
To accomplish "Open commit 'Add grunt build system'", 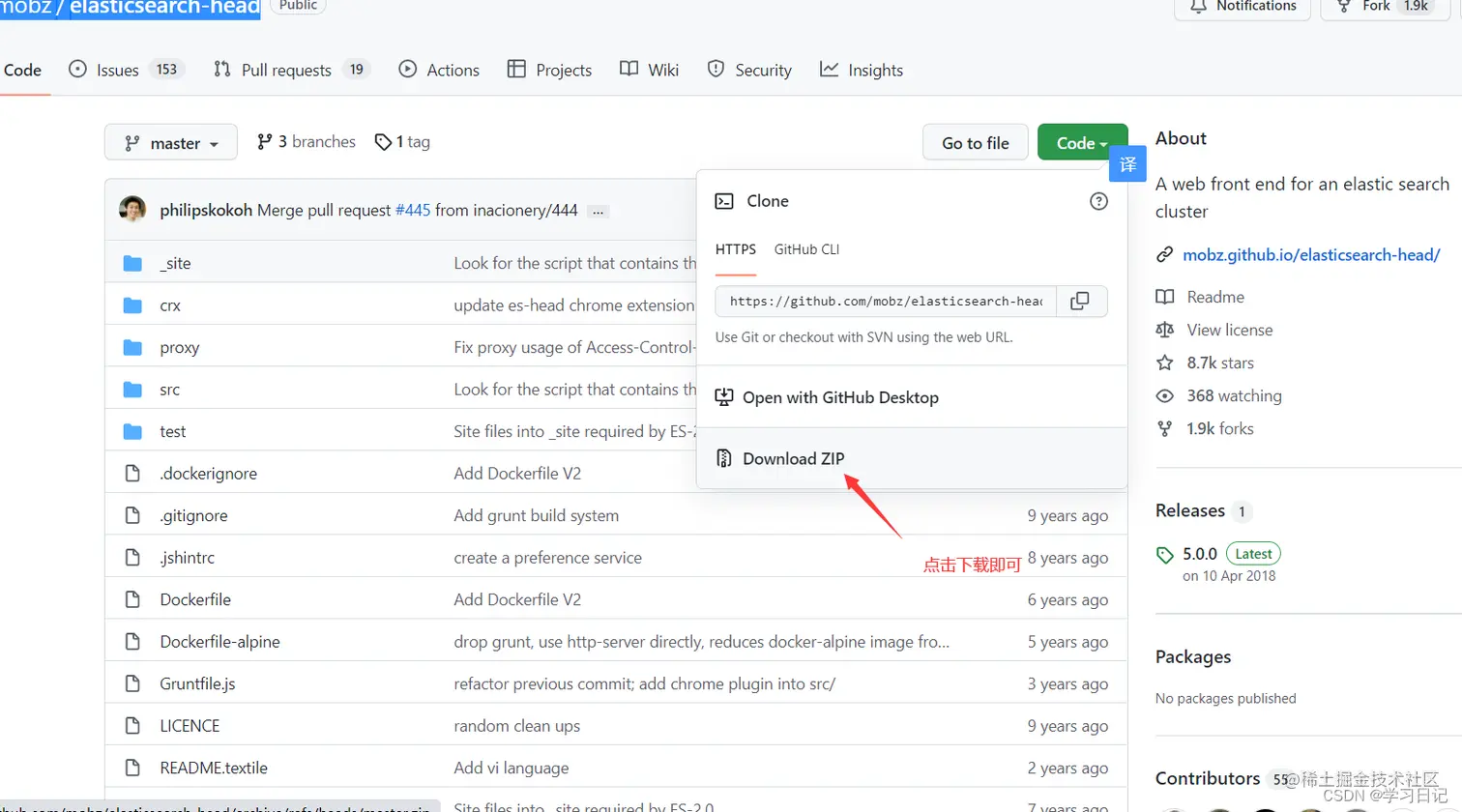I will [536, 515].
